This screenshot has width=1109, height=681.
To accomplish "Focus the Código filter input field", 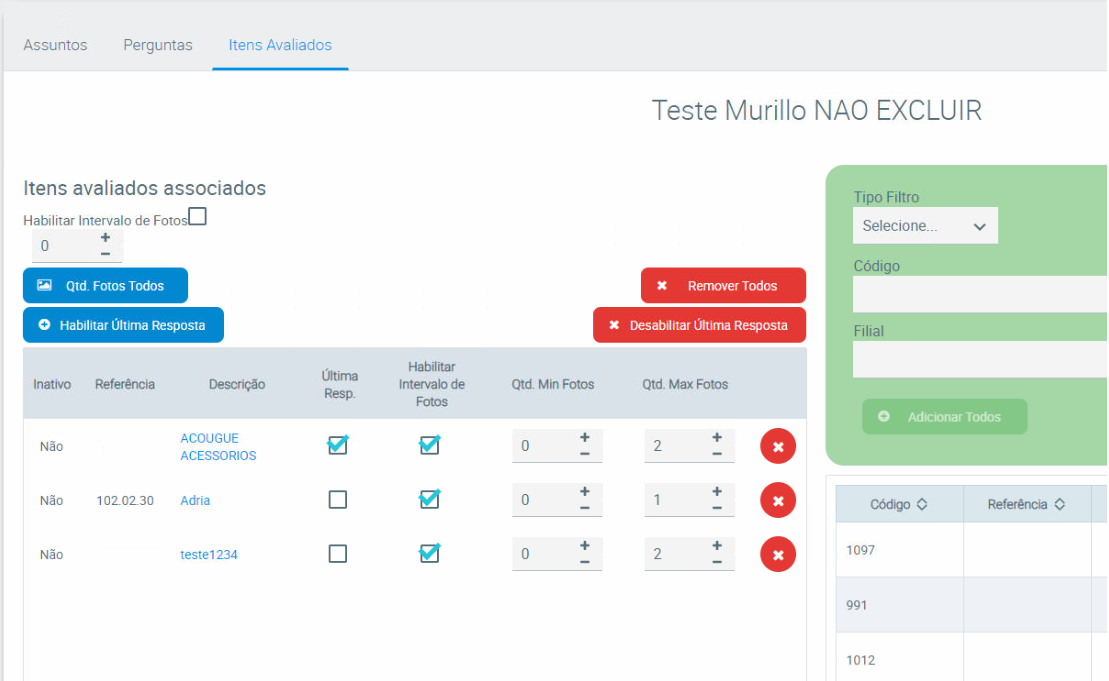I will pyautogui.click(x=980, y=293).
